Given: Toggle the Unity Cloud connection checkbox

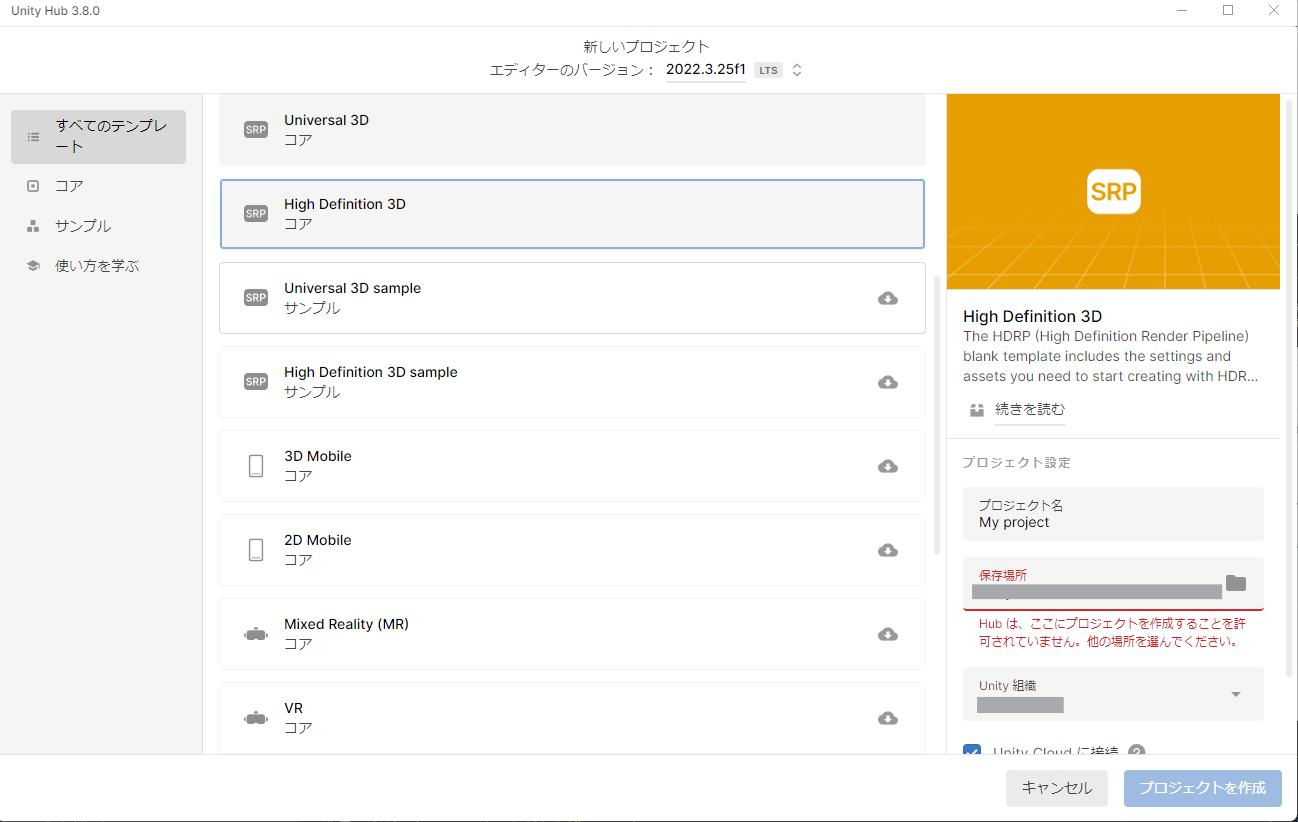Looking at the screenshot, I should click(x=971, y=752).
